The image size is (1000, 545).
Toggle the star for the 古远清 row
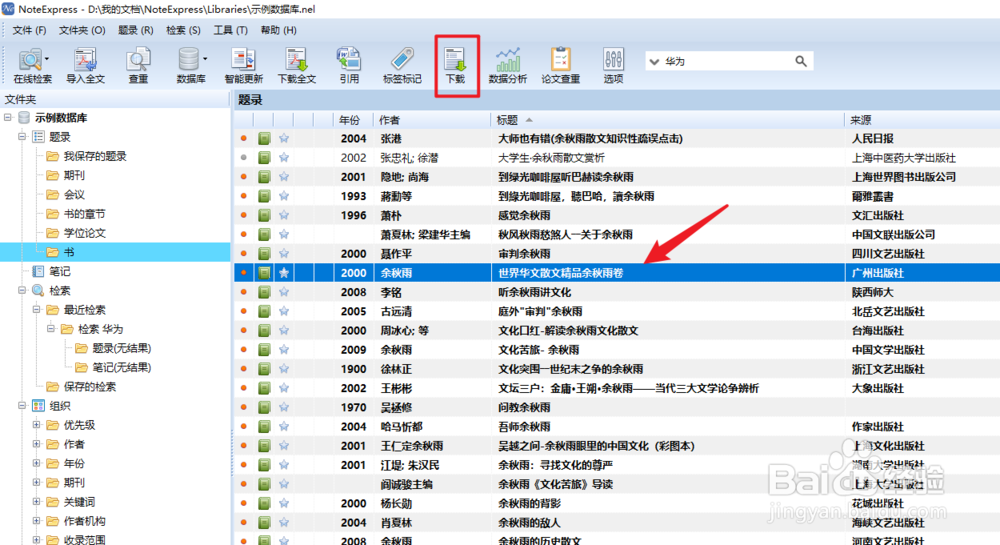284,311
